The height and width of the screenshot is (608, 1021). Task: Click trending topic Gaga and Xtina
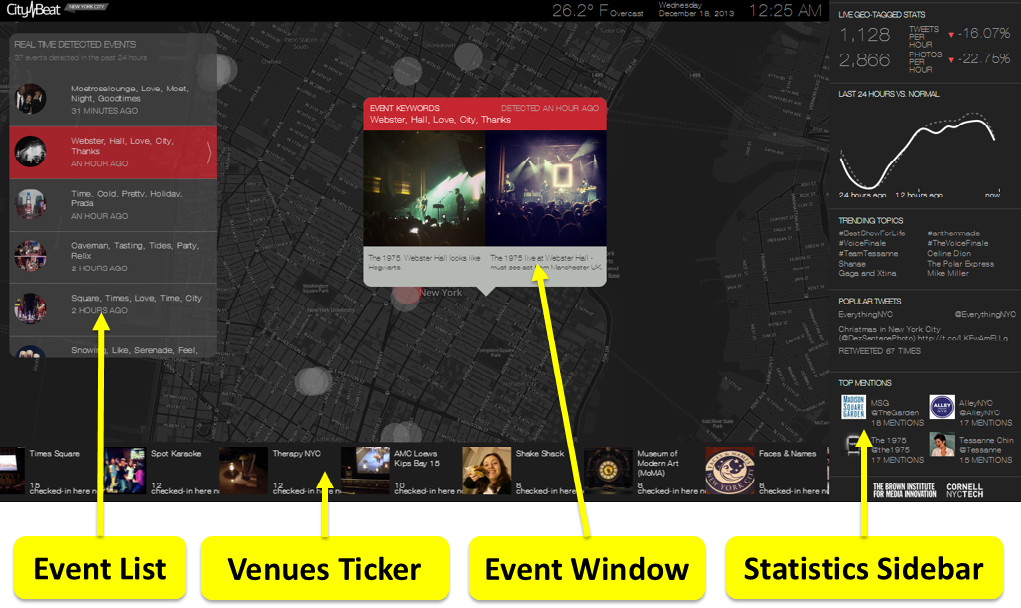click(x=867, y=273)
